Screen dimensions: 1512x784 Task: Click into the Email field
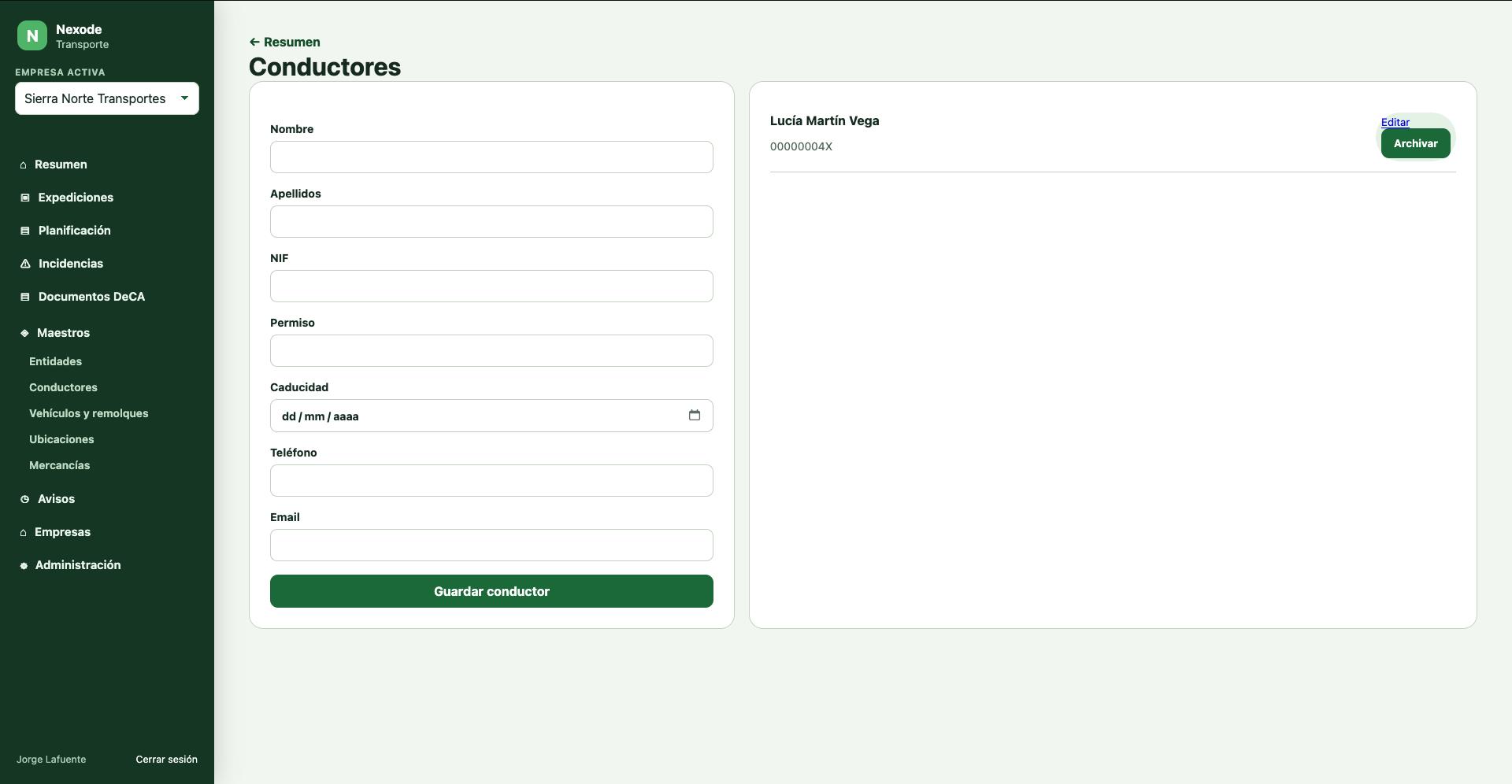(x=491, y=545)
